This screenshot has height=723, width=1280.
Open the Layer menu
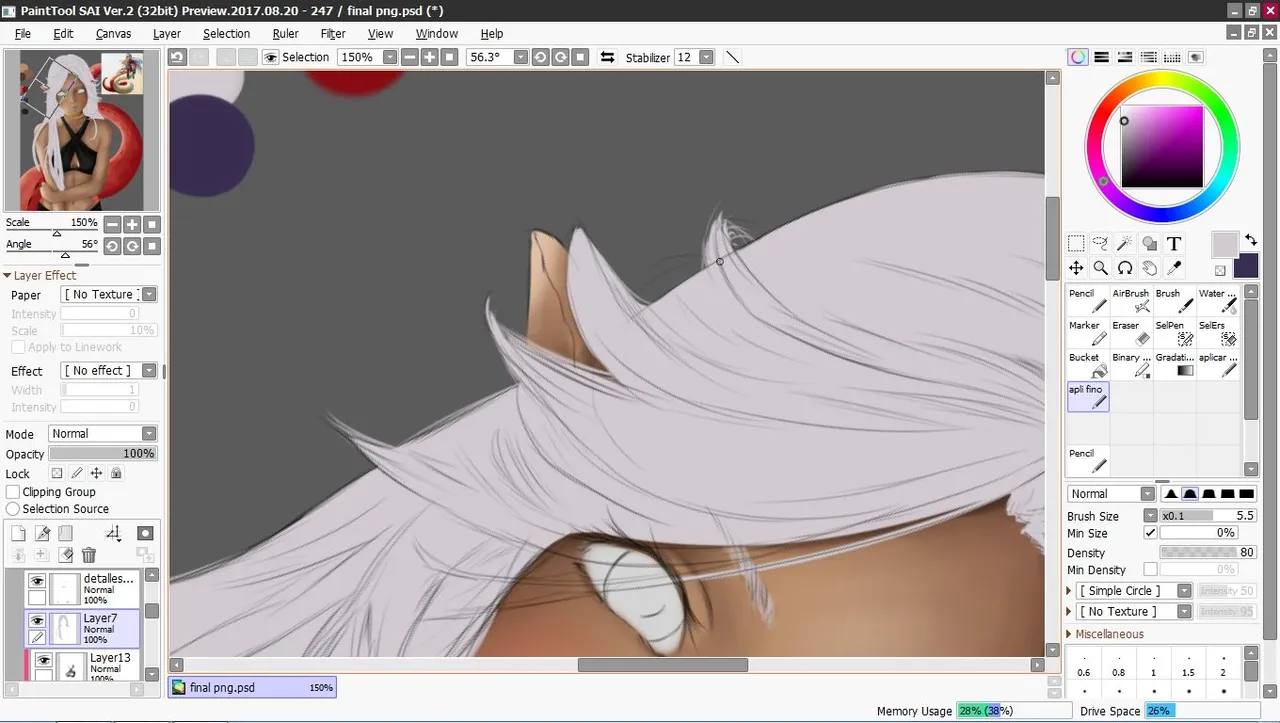(x=167, y=33)
